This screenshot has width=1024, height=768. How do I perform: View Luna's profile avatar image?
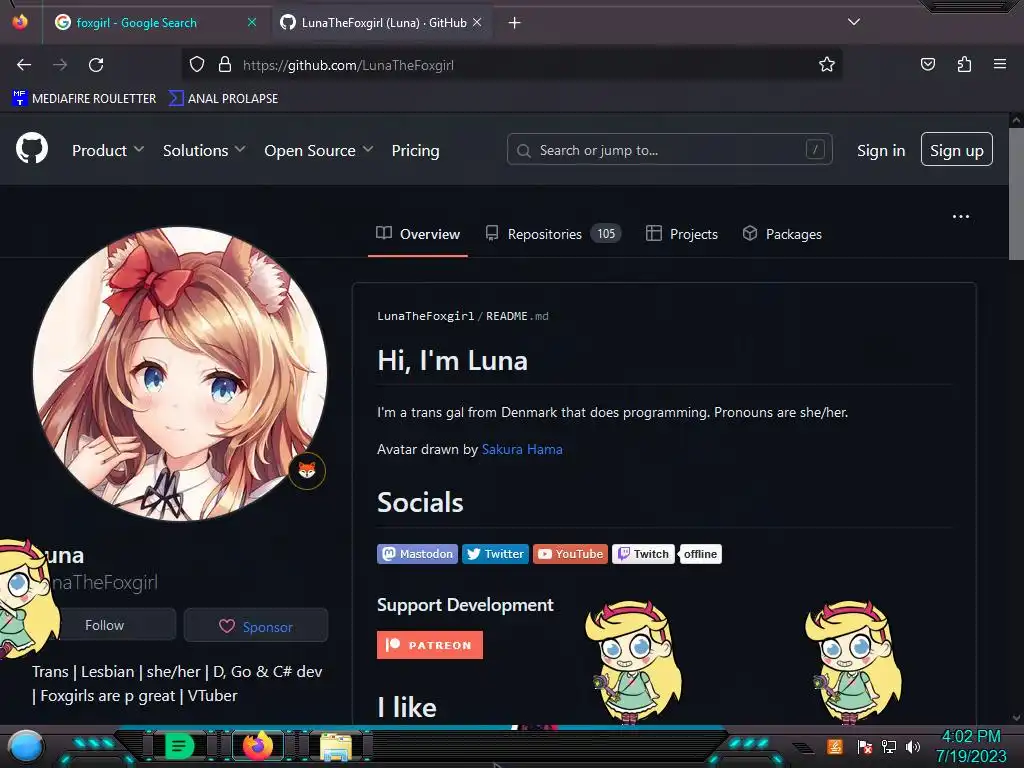[180, 374]
